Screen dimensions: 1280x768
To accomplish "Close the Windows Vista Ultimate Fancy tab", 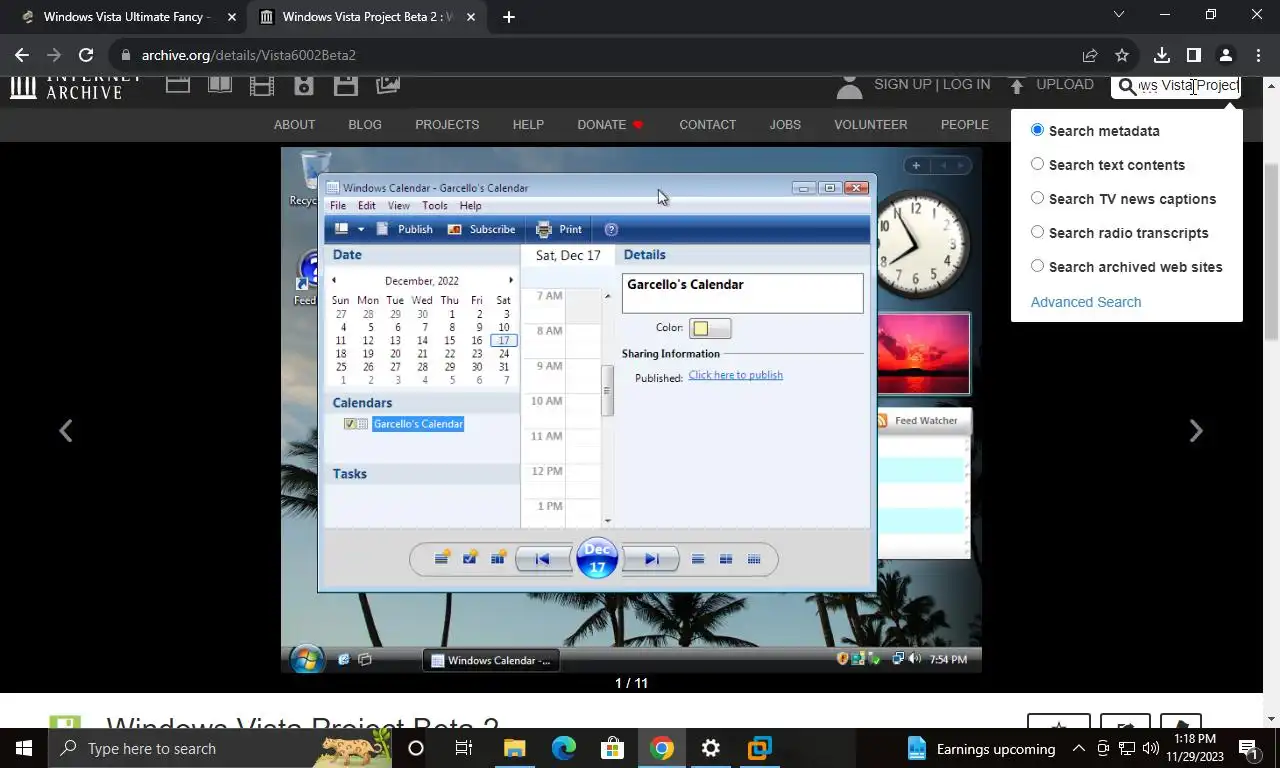I will pos(231,17).
